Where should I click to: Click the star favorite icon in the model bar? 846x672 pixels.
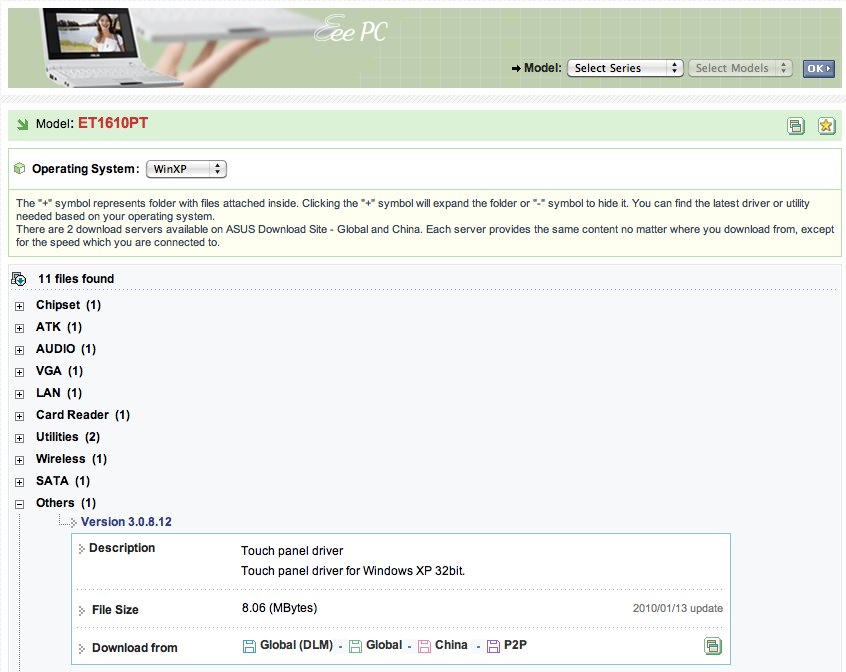click(826, 126)
